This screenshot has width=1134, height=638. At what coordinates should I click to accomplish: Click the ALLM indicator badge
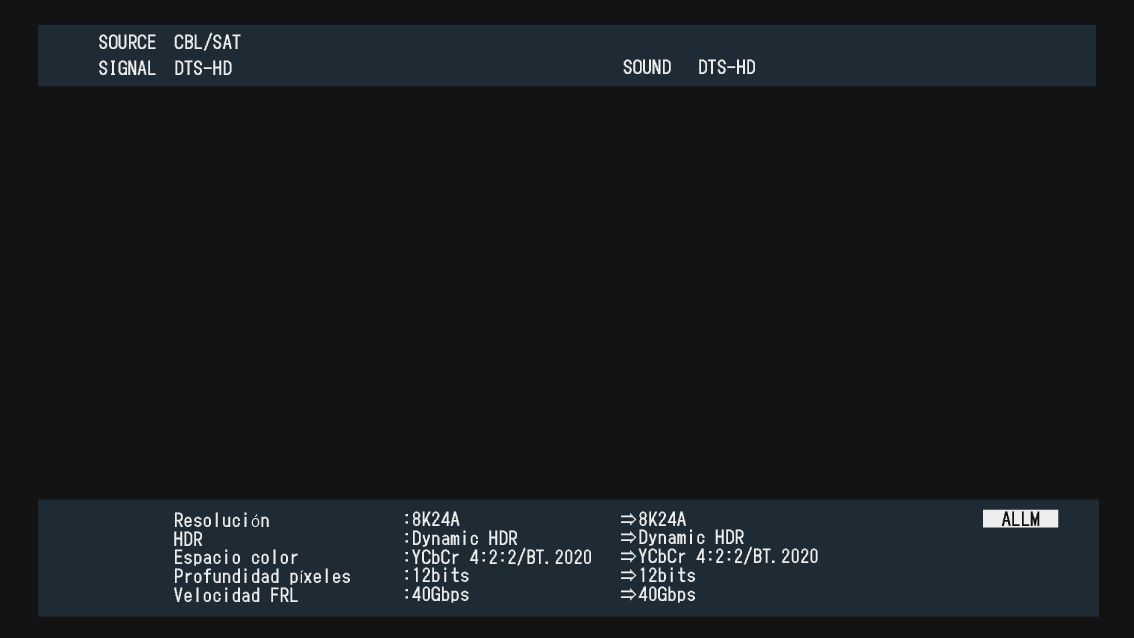1020,519
